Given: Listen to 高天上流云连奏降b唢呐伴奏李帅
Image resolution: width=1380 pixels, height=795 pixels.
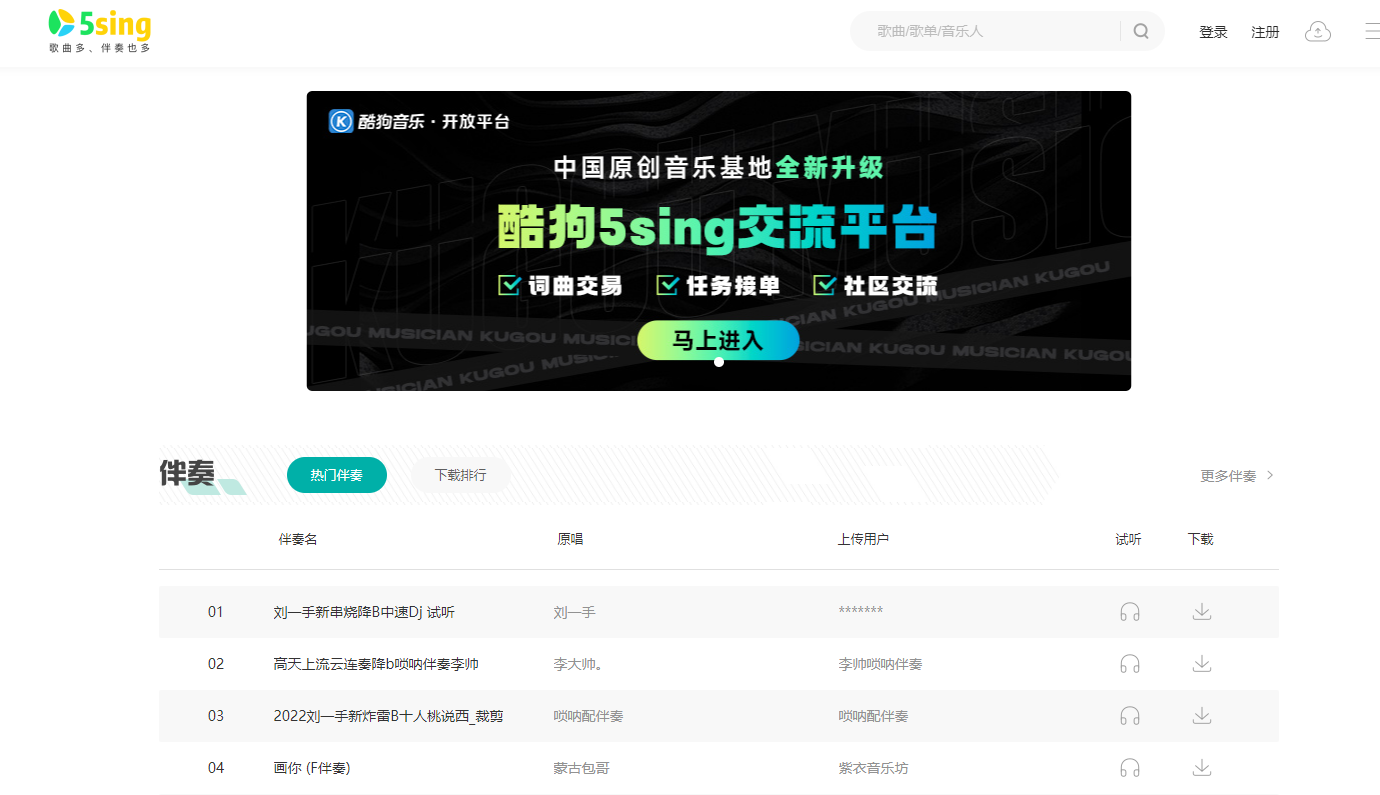Looking at the screenshot, I should point(1130,663).
